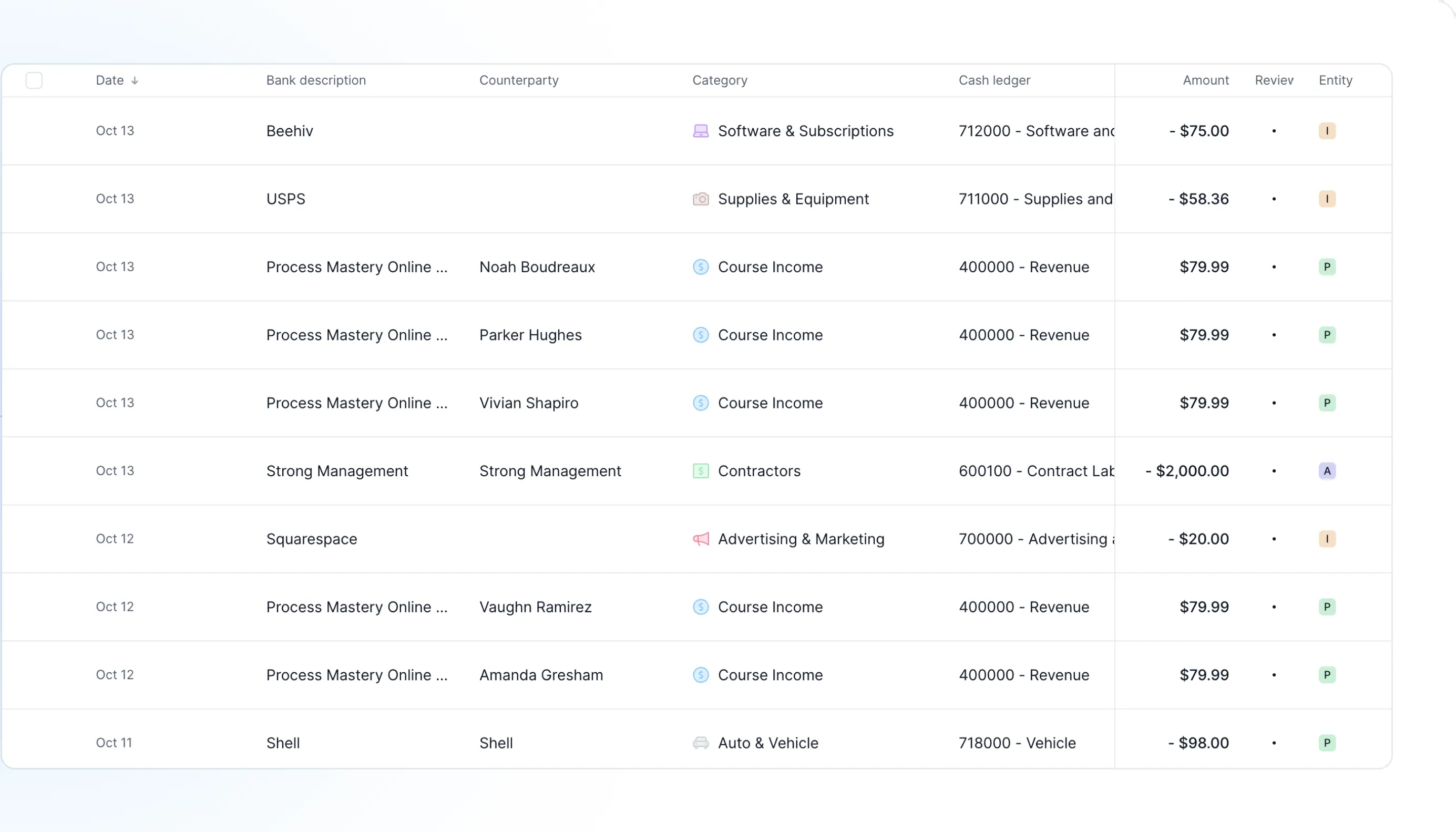1456x832 pixels.
Task: Click the - $2,000.00 amount
Action: pyautogui.click(x=1187, y=471)
